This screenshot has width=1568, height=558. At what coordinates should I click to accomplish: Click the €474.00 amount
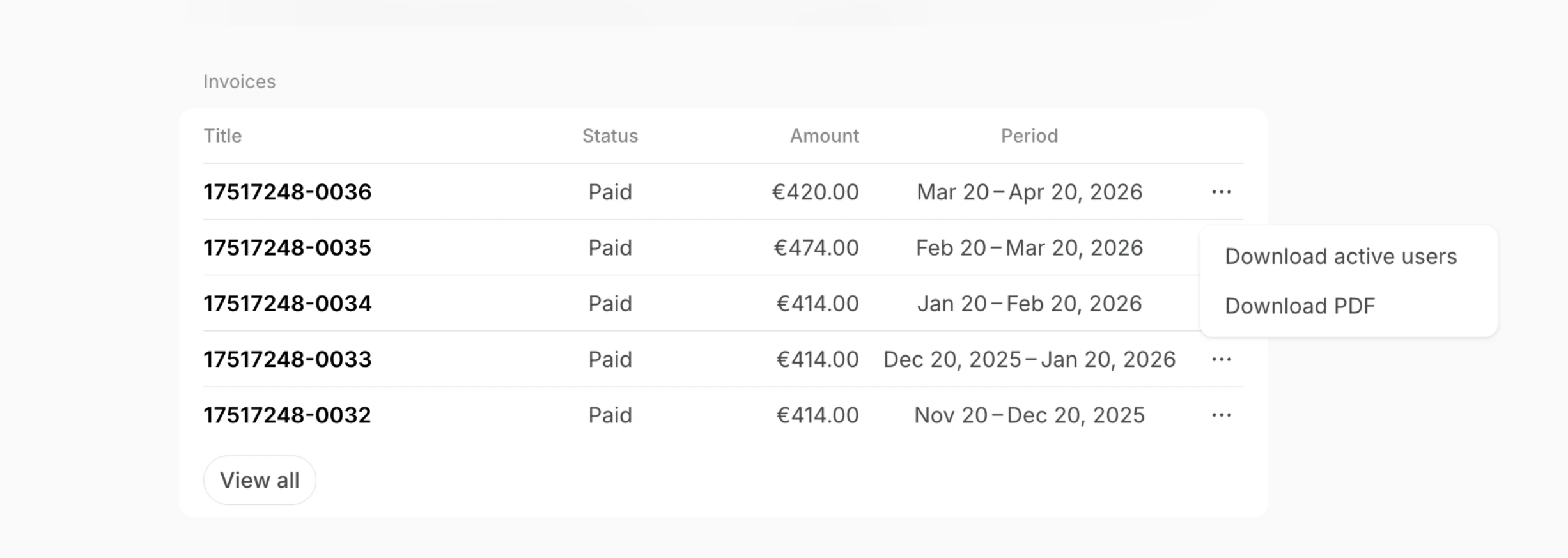coord(816,247)
